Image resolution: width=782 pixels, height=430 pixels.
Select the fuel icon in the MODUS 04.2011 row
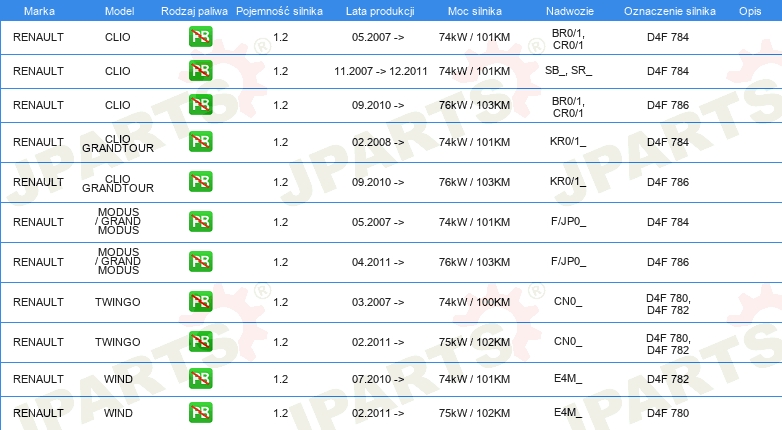pyautogui.click(x=200, y=261)
